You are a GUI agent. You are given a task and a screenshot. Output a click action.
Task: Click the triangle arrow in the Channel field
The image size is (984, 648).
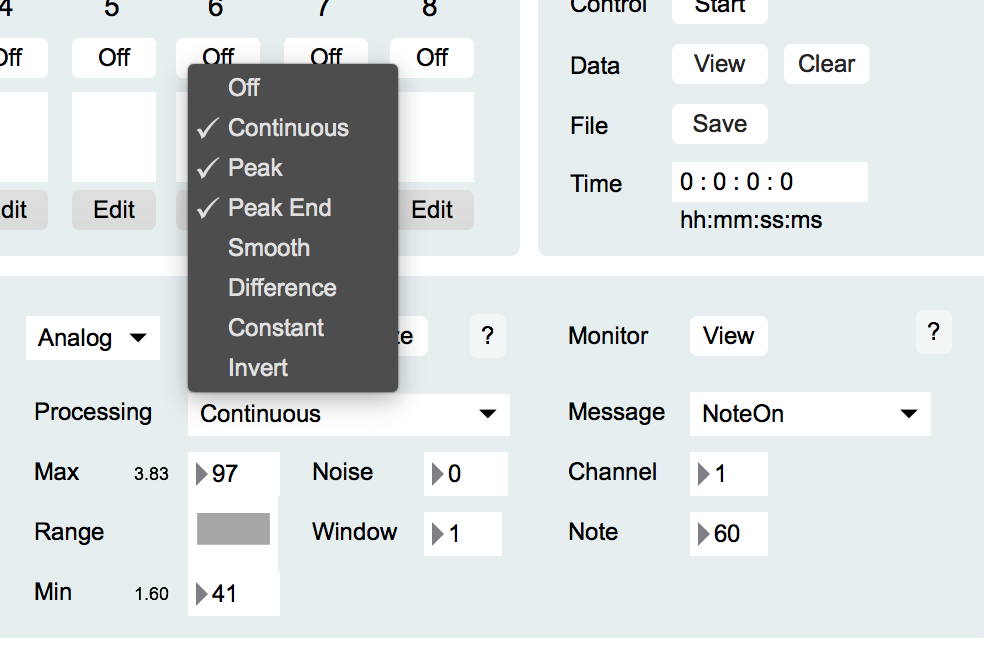pos(704,474)
